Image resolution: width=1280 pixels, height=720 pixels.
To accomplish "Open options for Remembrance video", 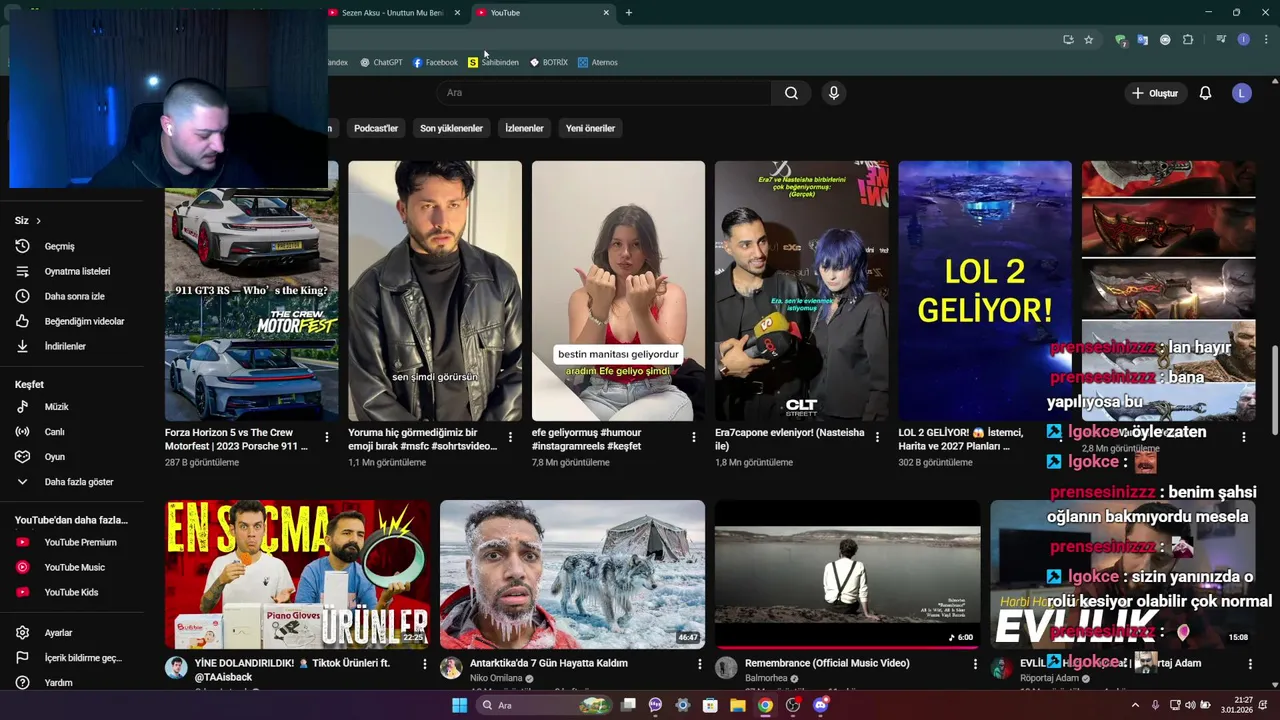I will (975, 664).
